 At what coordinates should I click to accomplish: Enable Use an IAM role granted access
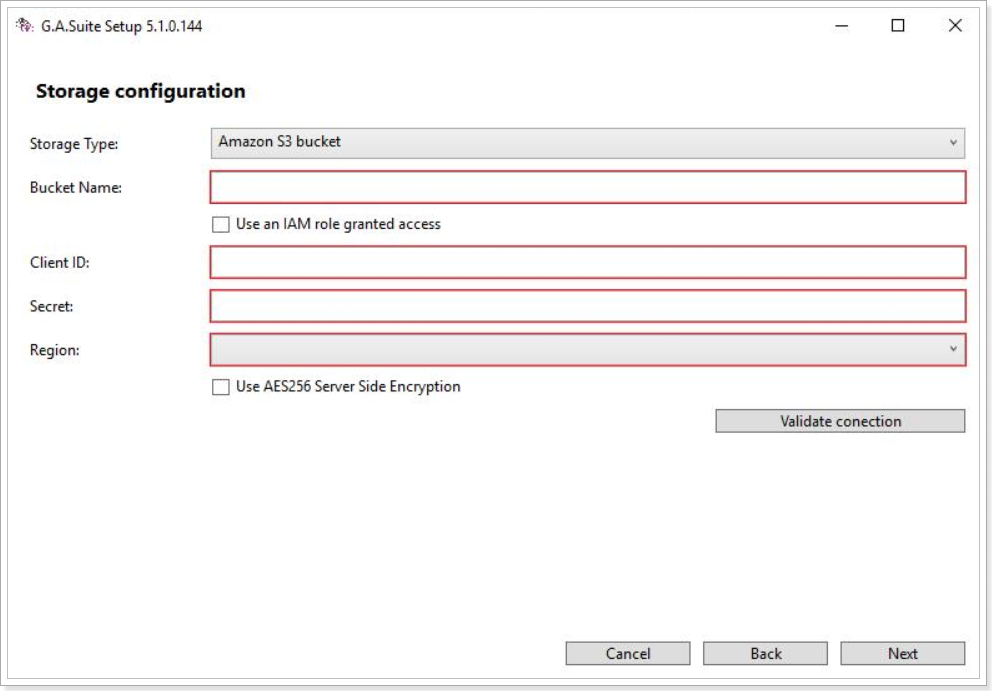click(x=221, y=225)
